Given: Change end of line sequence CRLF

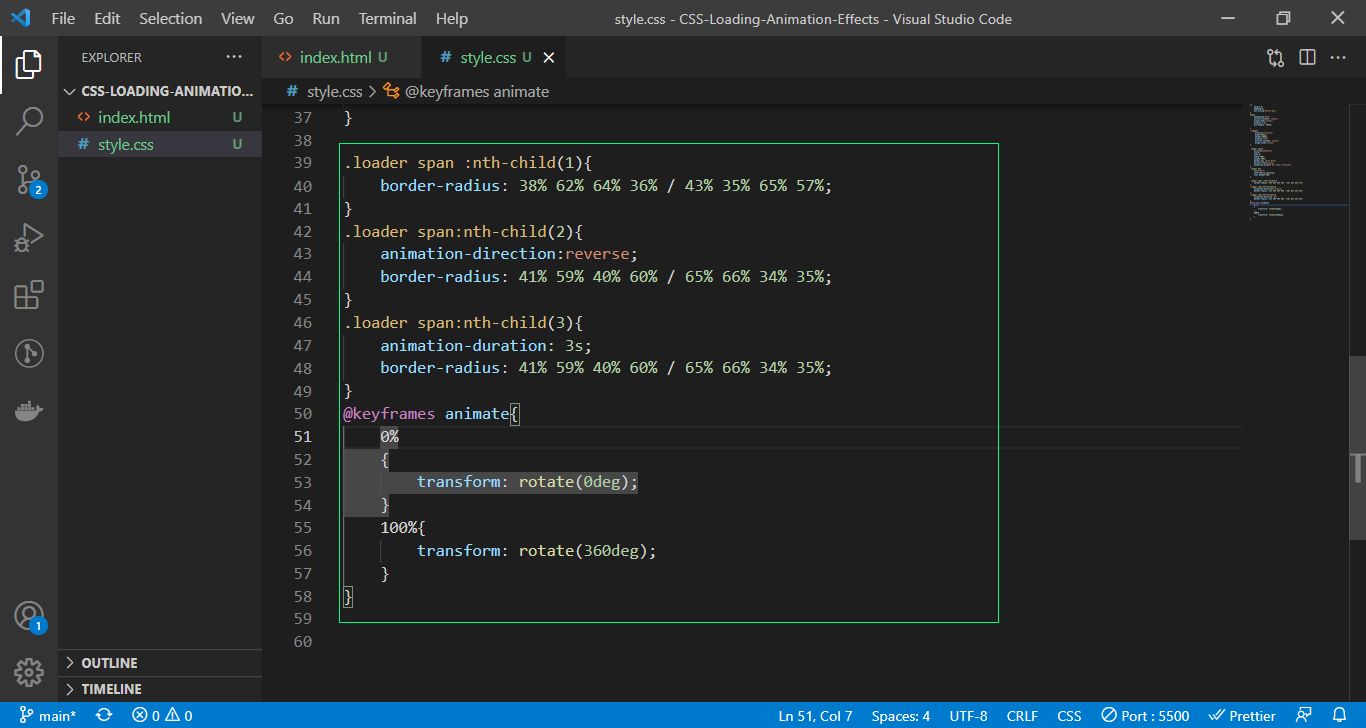Looking at the screenshot, I should click(x=1022, y=716).
